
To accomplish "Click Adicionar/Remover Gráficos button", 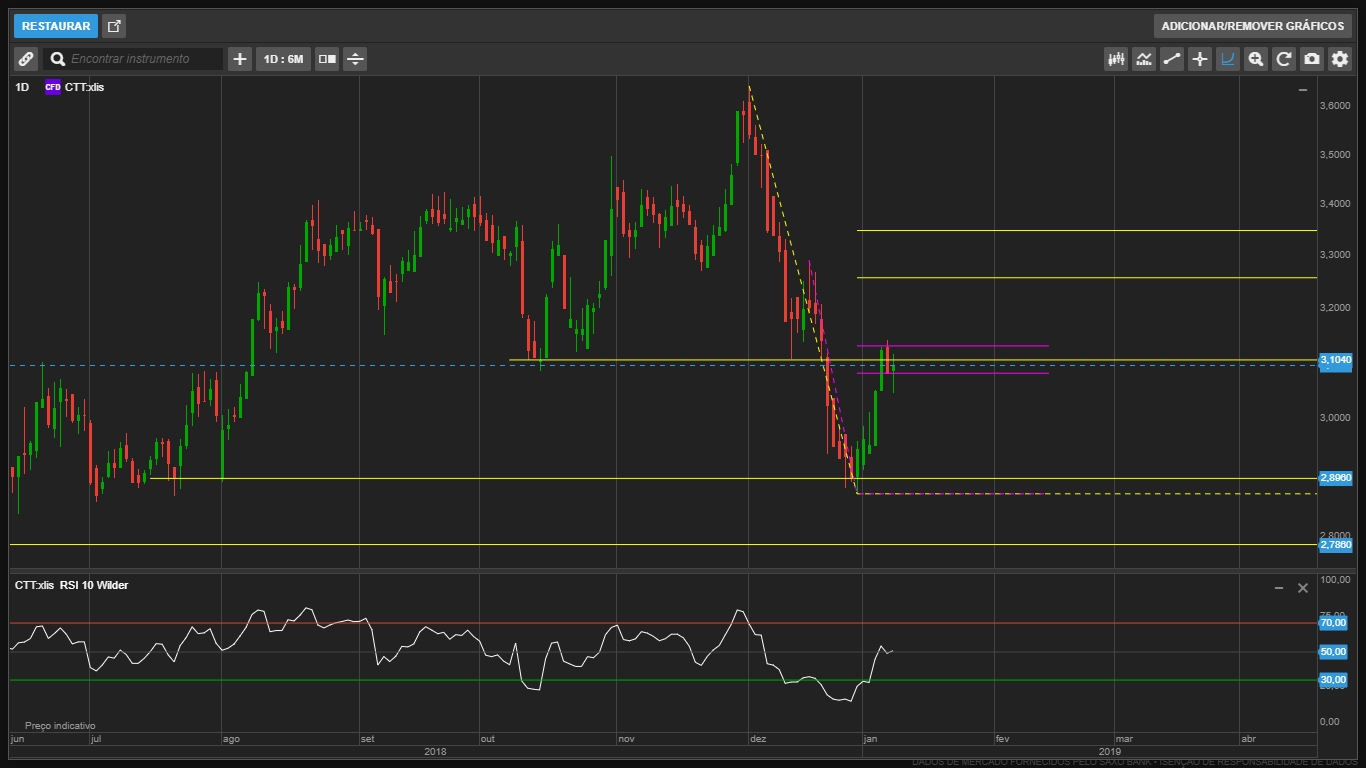I will [1252, 26].
